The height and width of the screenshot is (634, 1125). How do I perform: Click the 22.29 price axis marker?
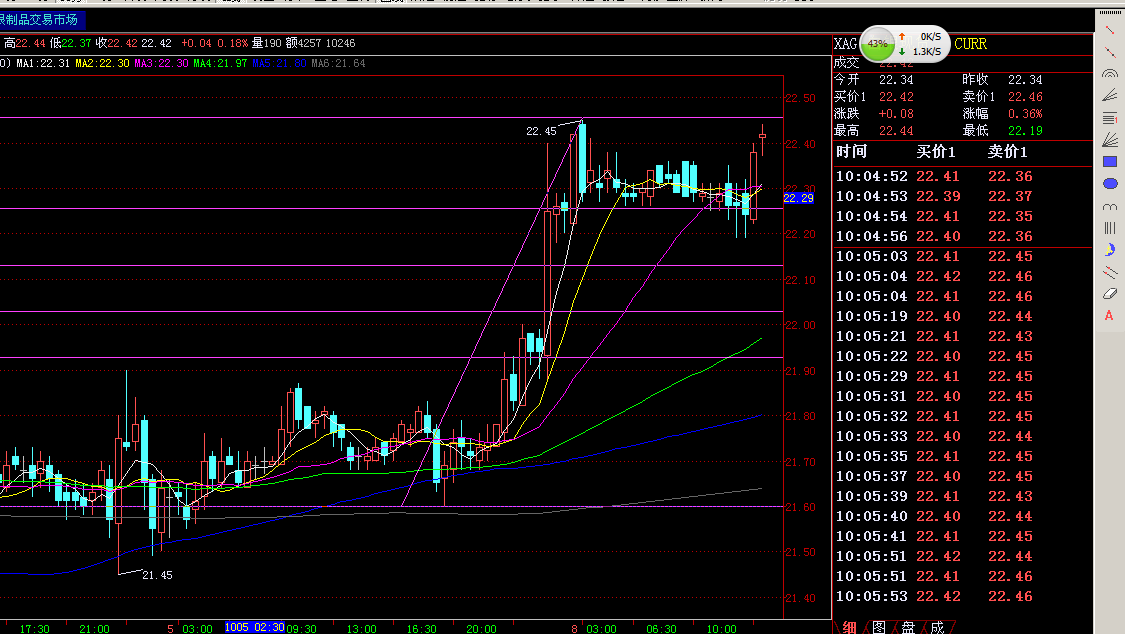click(x=799, y=198)
